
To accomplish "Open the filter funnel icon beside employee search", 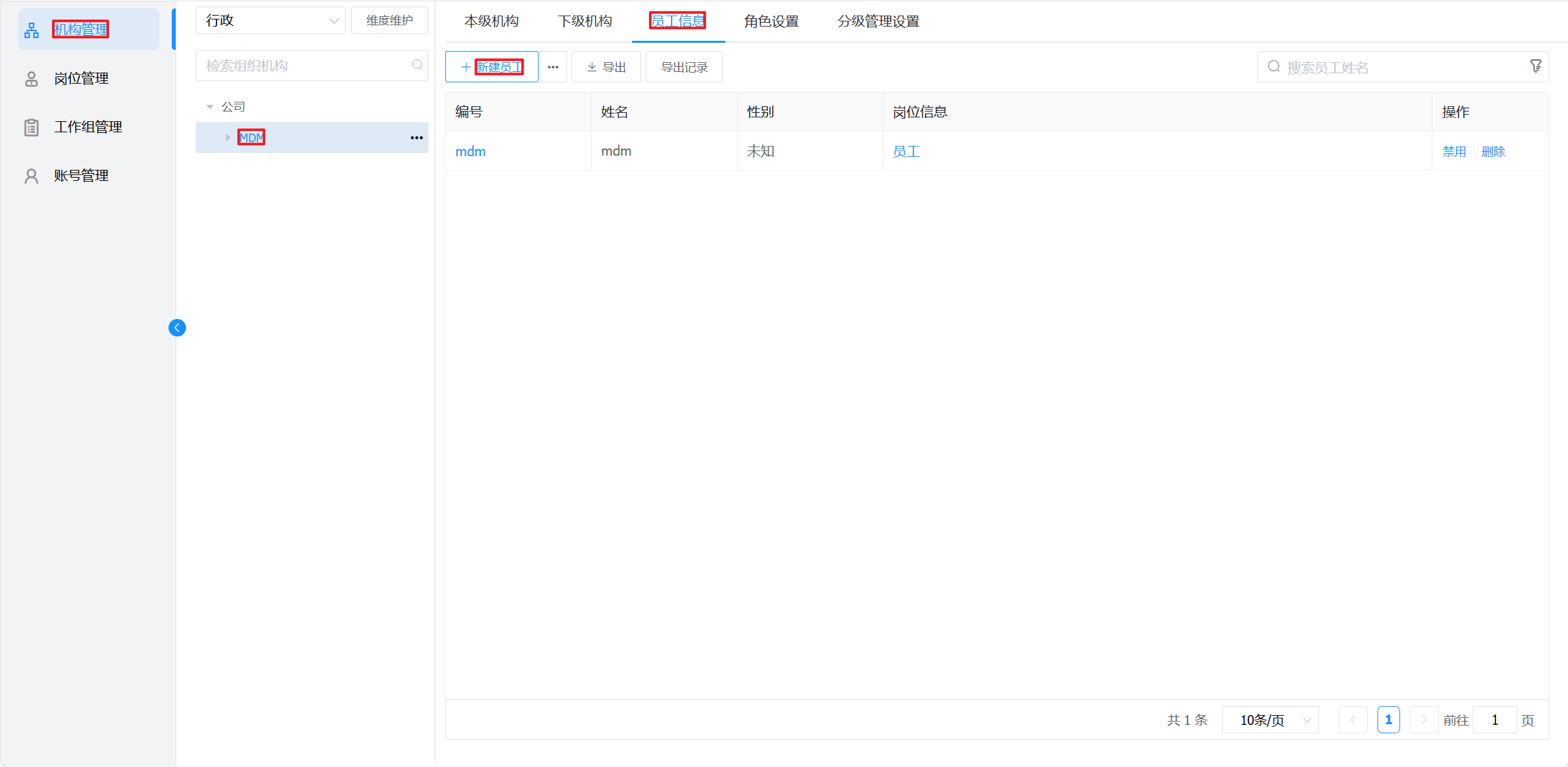I will [x=1535, y=67].
